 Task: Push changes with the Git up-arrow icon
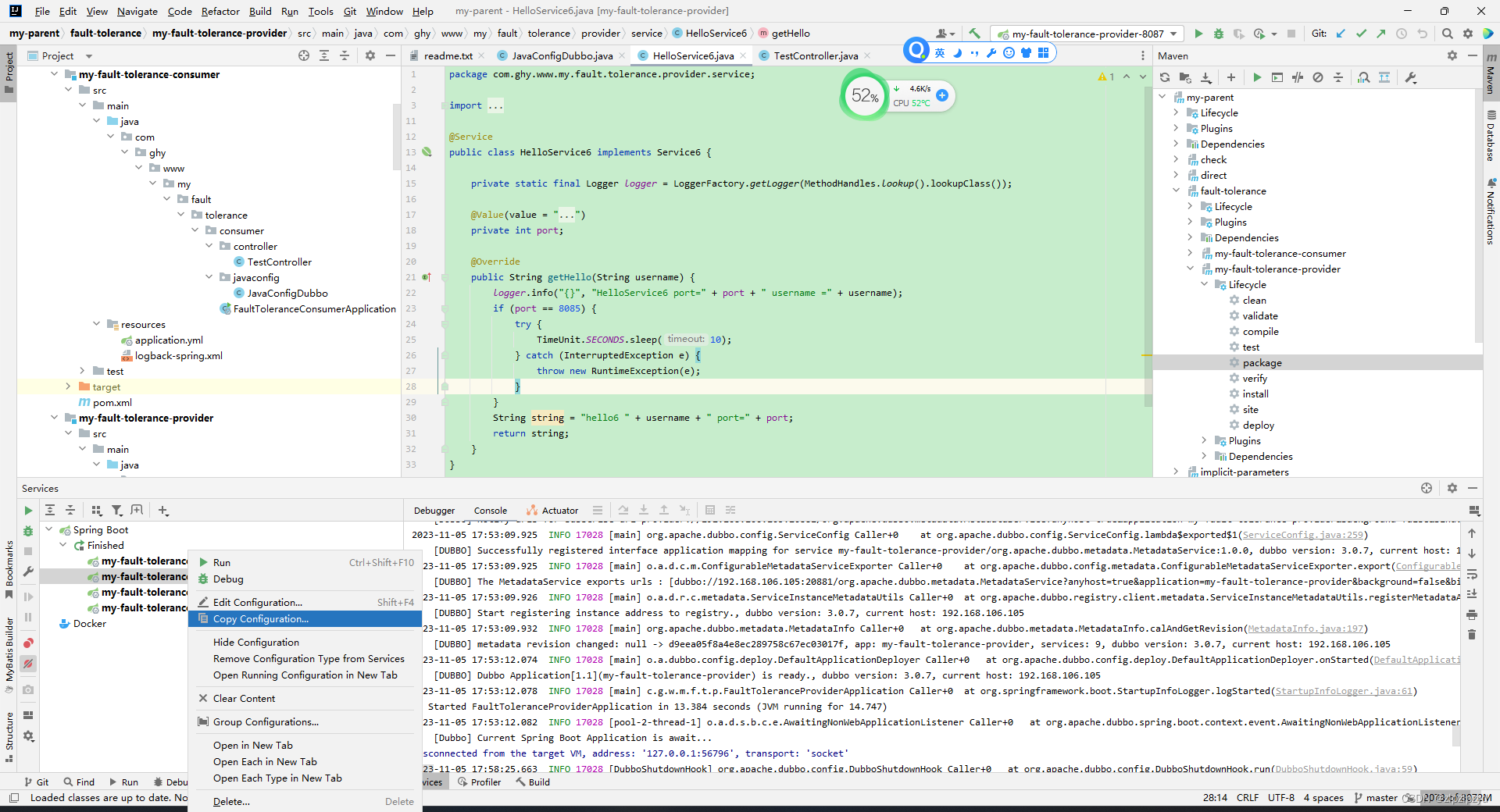coord(1380,34)
